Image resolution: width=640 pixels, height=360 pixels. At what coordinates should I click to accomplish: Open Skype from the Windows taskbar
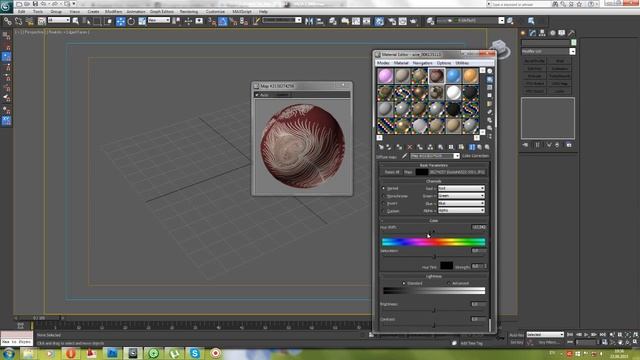pos(195,353)
